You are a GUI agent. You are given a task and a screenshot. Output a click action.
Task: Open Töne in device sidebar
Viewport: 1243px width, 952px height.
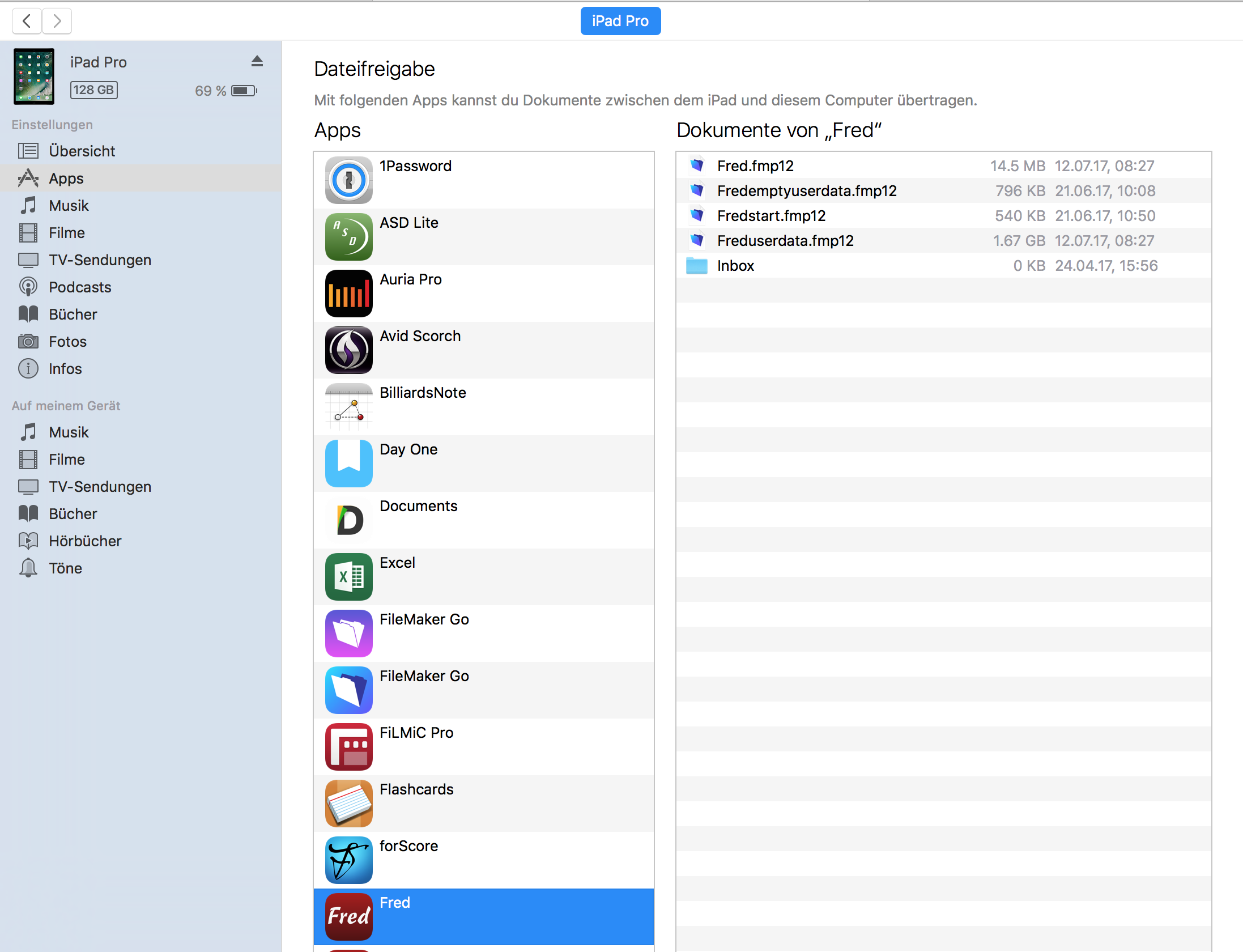click(65, 568)
